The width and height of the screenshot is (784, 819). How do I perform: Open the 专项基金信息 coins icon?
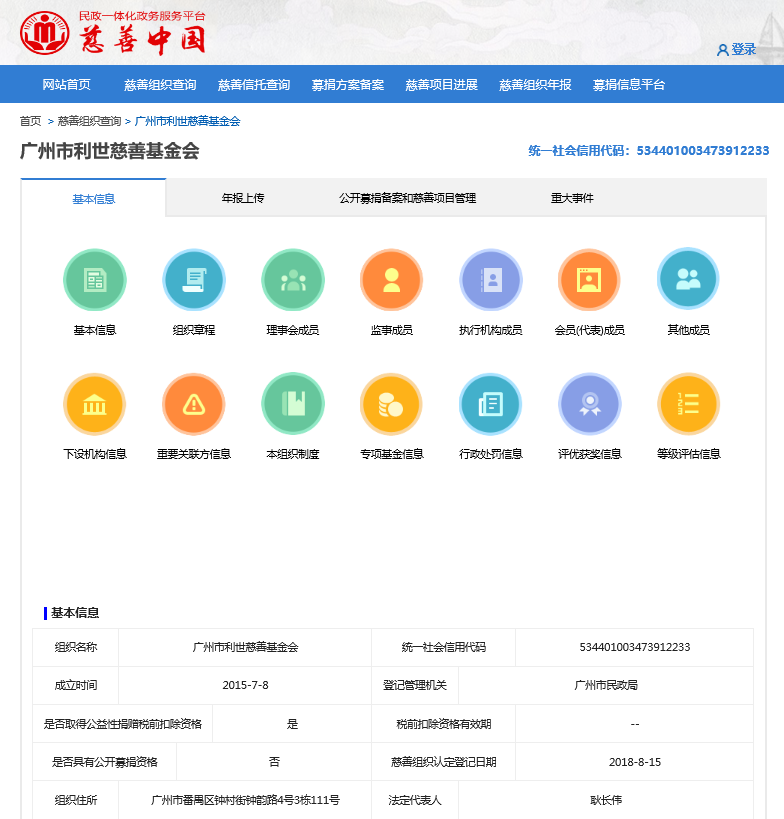tap(391, 404)
